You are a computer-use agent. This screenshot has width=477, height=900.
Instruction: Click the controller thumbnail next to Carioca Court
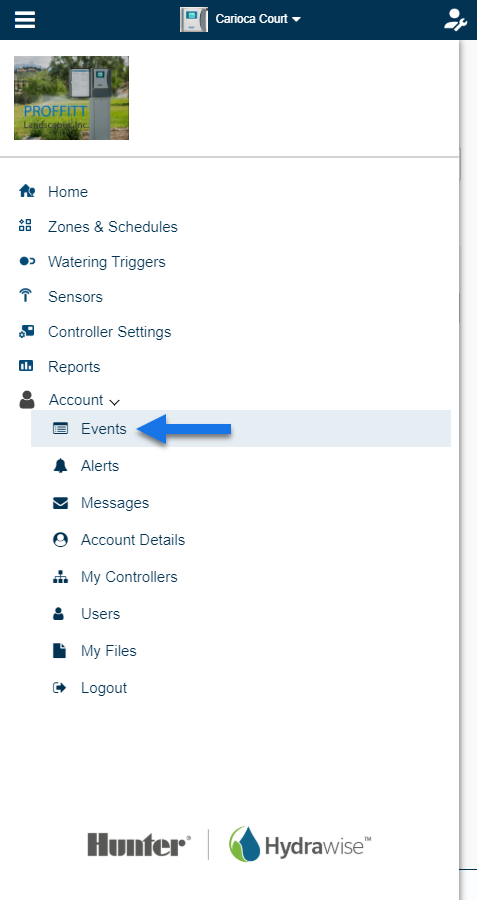coord(194,20)
